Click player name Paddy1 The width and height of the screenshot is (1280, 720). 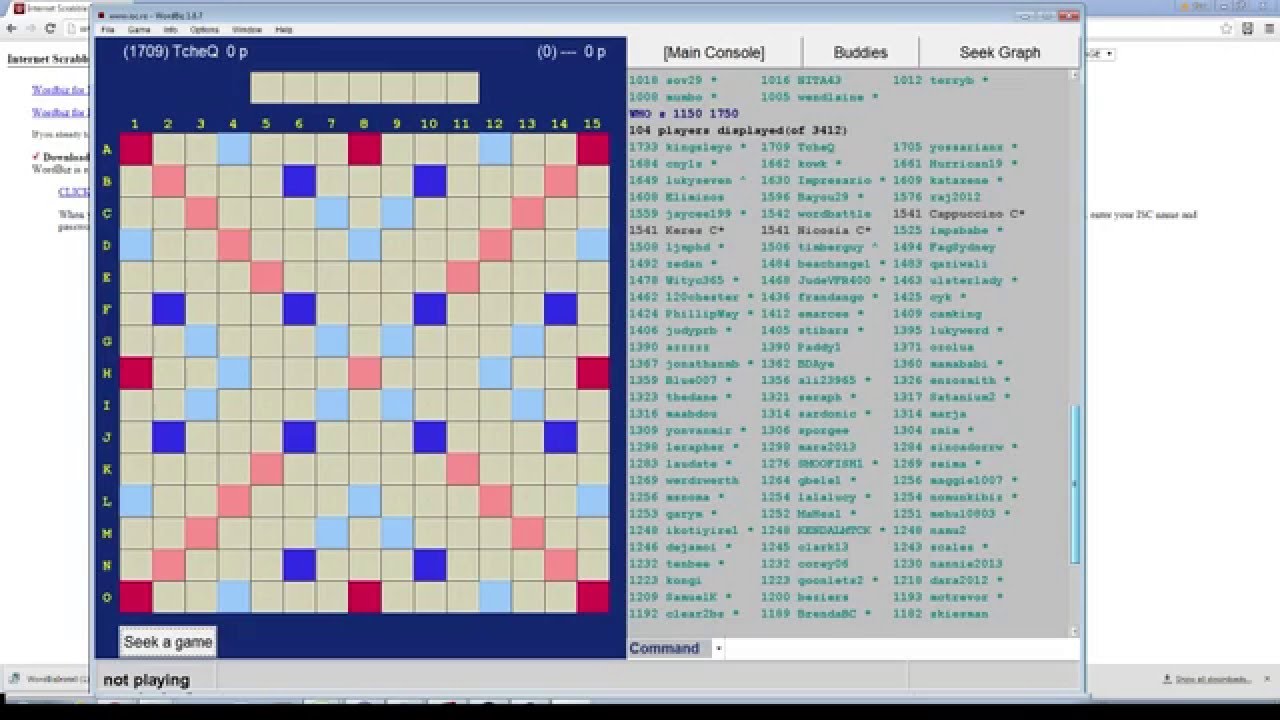[820, 347]
